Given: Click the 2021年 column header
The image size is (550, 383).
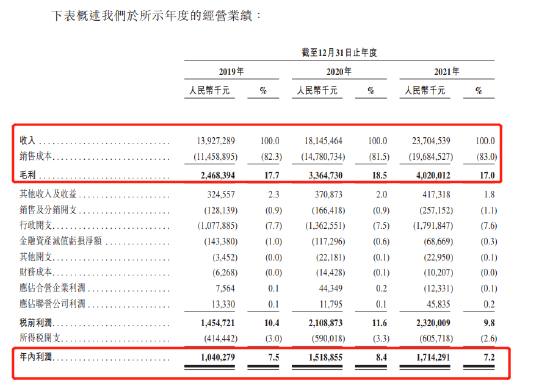Looking at the screenshot, I should point(447,72).
